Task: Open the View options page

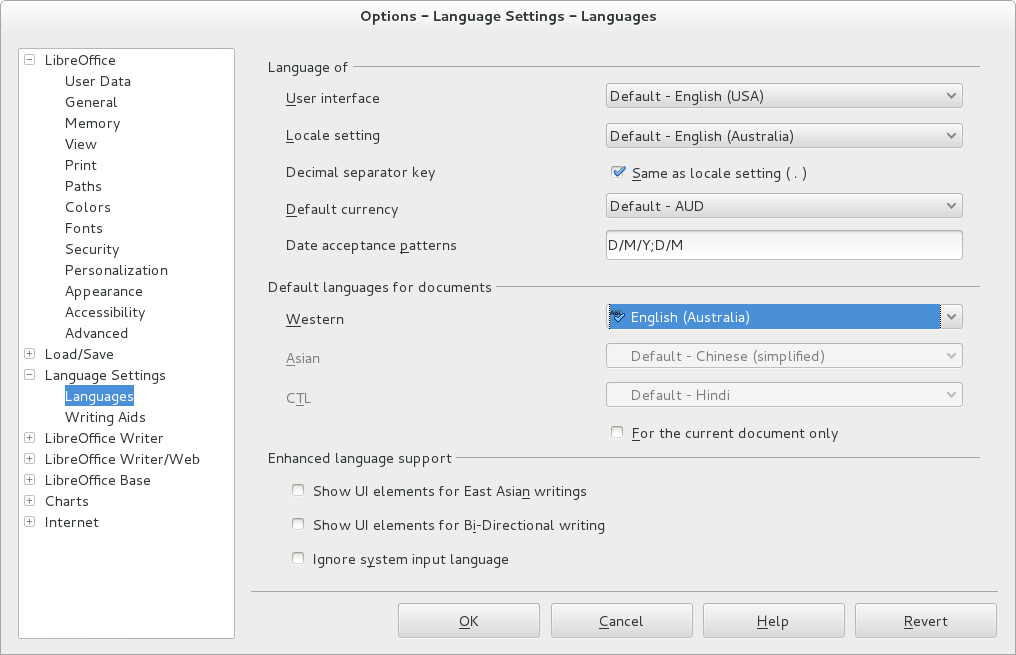Action: (80, 144)
